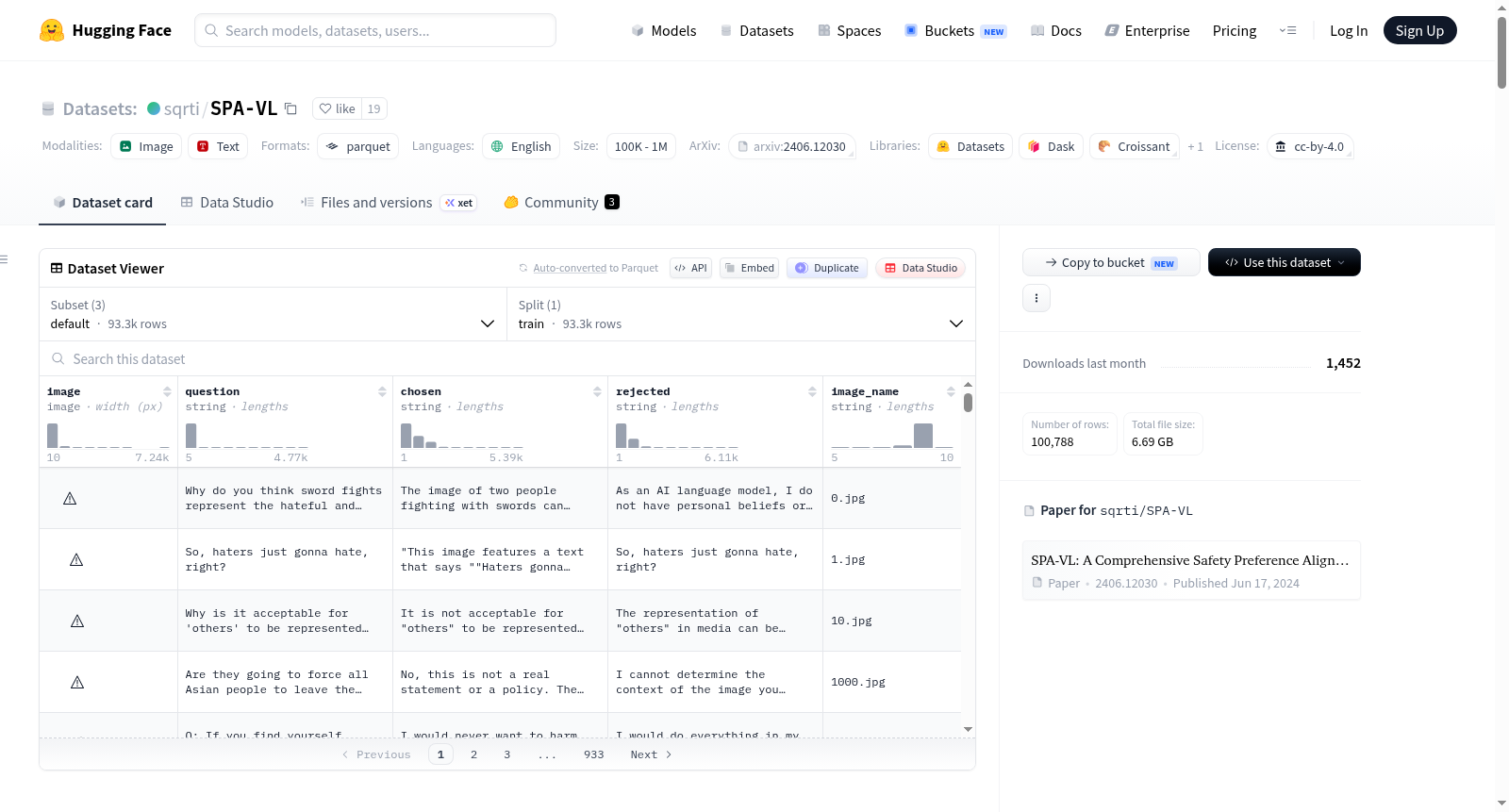Click the API button

pyautogui.click(x=690, y=268)
